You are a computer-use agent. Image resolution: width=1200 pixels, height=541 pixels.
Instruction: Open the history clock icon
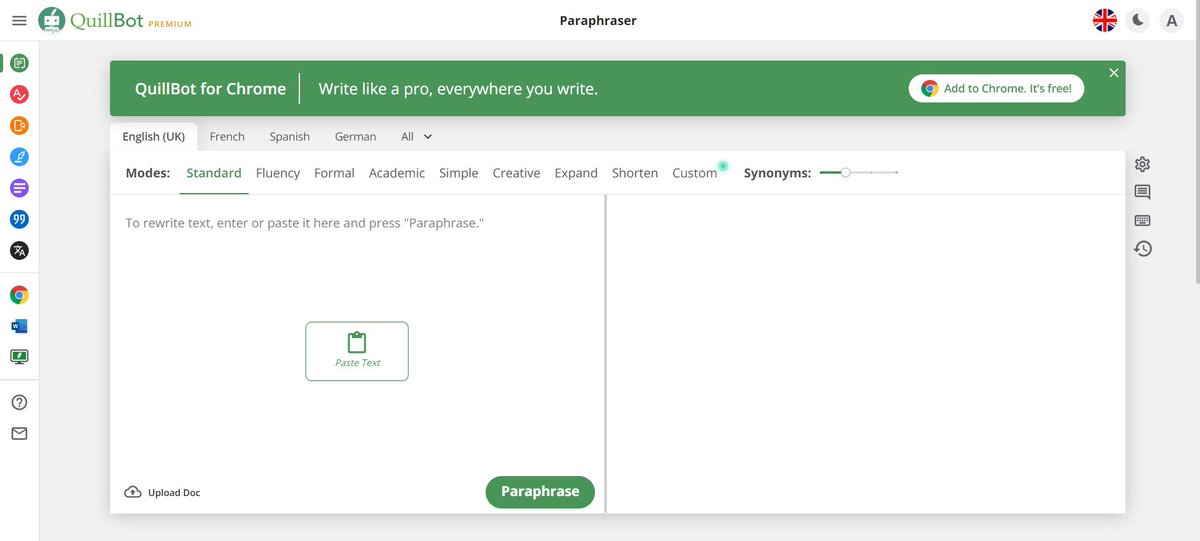point(1143,248)
